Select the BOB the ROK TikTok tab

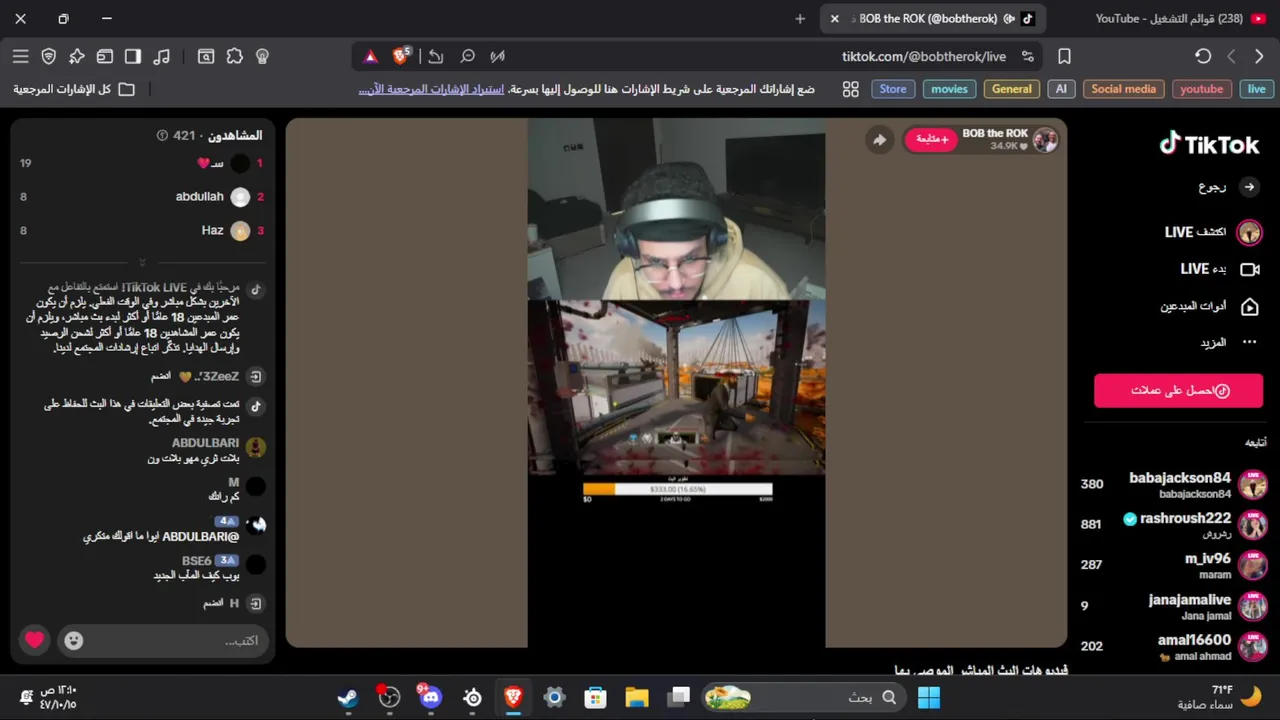(932, 19)
